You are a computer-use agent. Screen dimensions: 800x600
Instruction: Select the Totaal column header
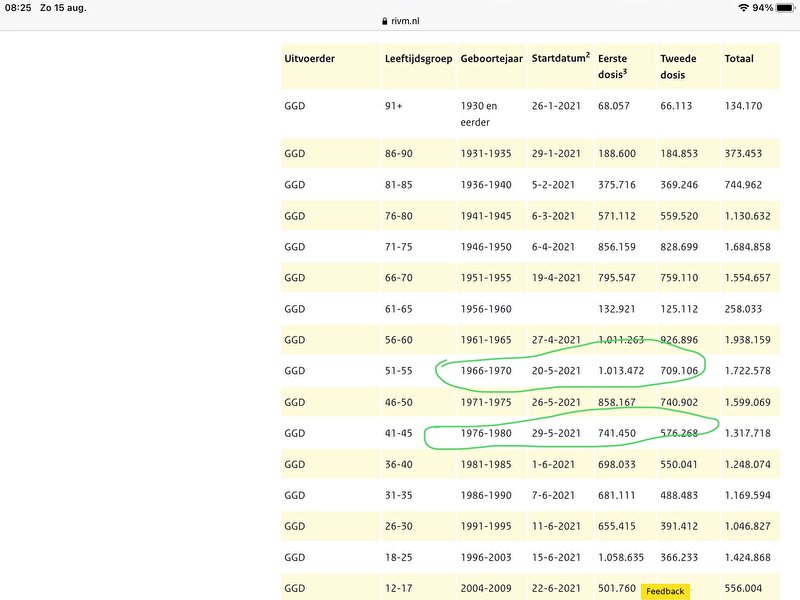pyautogui.click(x=739, y=59)
